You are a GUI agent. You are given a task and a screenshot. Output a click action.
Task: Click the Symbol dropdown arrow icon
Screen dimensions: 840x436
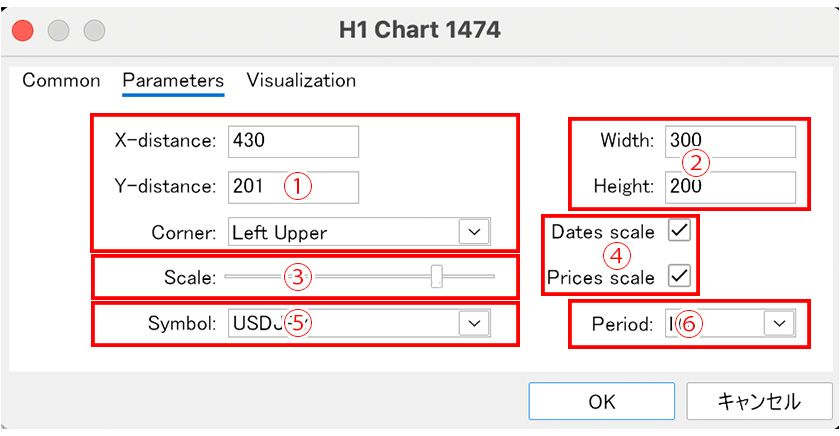click(474, 323)
